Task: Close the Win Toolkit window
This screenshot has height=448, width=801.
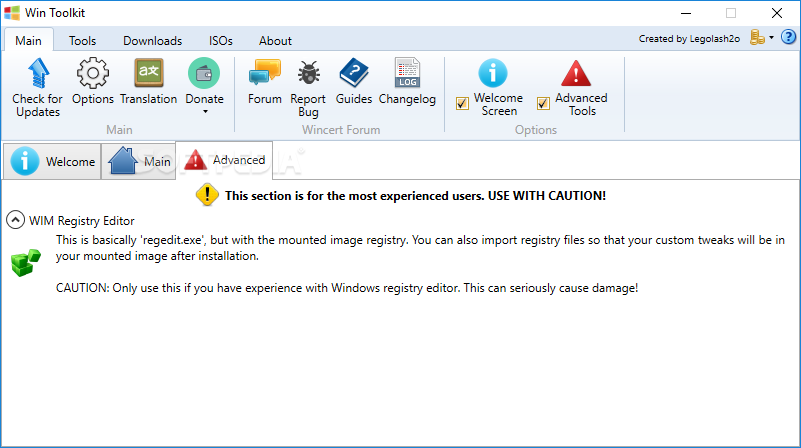Action: tap(777, 13)
